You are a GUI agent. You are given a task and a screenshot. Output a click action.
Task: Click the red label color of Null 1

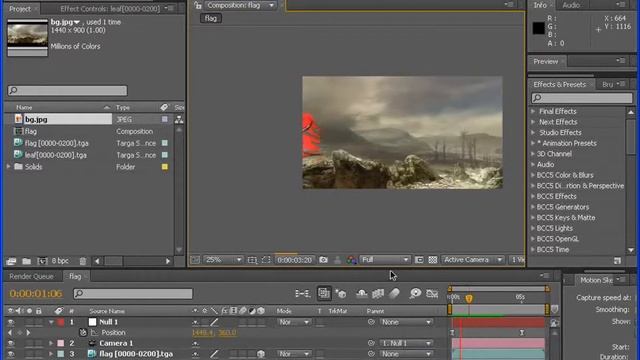point(61,322)
